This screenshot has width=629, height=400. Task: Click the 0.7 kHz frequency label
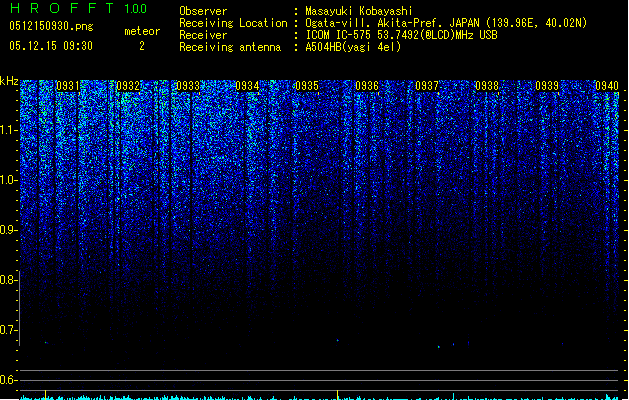tap(8, 330)
